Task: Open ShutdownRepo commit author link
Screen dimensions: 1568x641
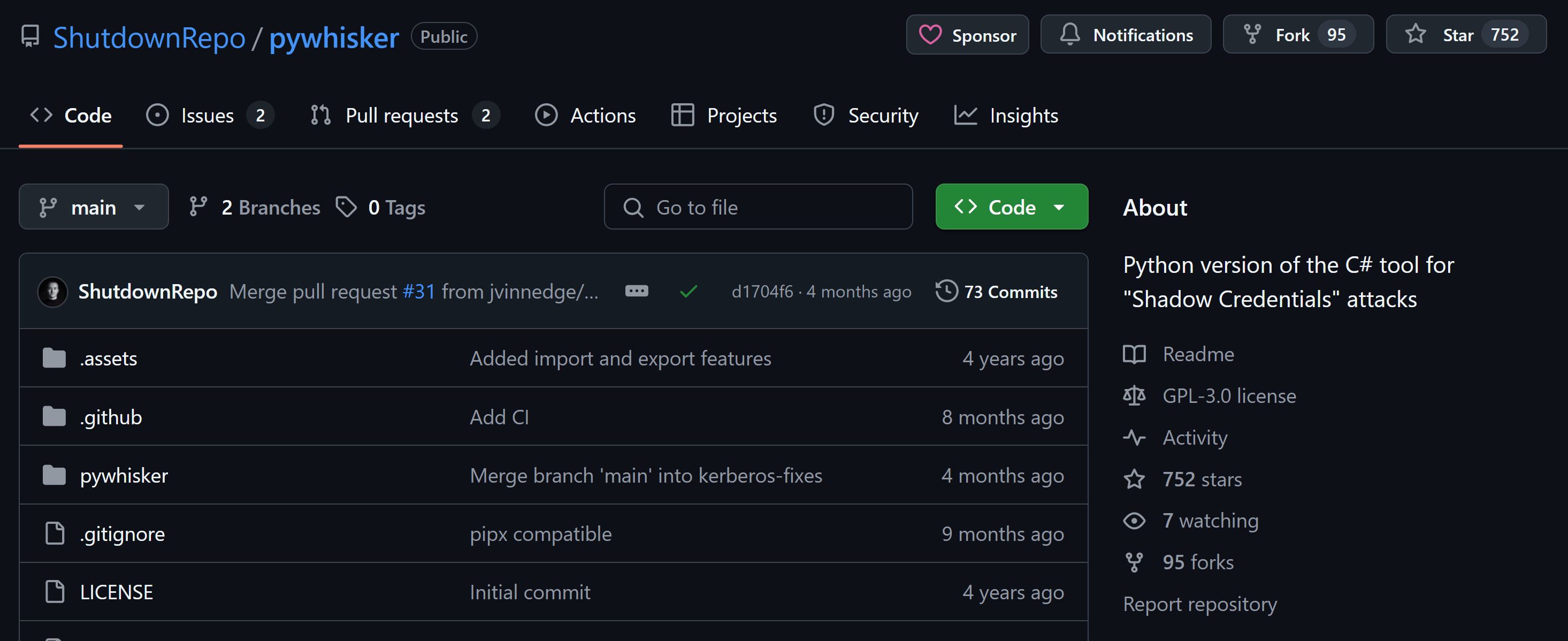Action: (148, 292)
